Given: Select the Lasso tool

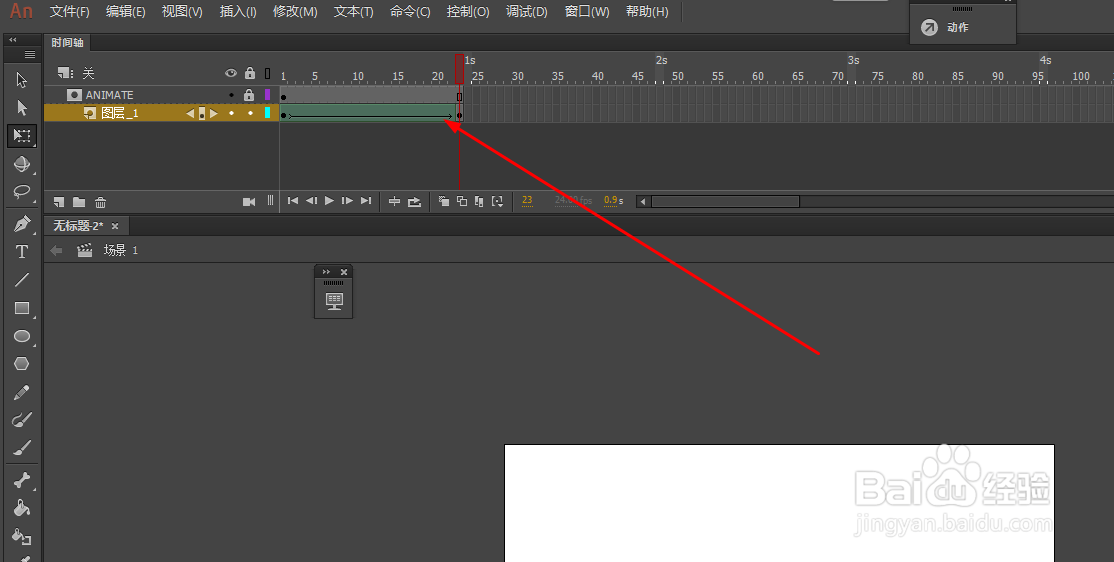Looking at the screenshot, I should pos(21,192).
